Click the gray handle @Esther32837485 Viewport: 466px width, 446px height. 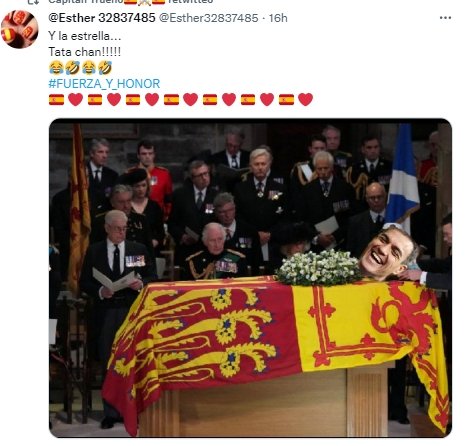[208, 18]
